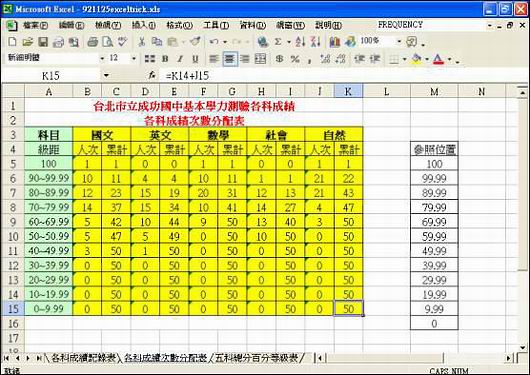Increase indent of cell
This screenshot has height=375, width=530.
[375, 59]
